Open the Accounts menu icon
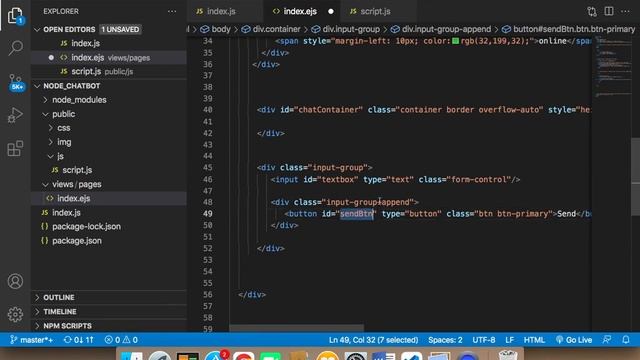The width and height of the screenshot is (640, 360). (15, 281)
